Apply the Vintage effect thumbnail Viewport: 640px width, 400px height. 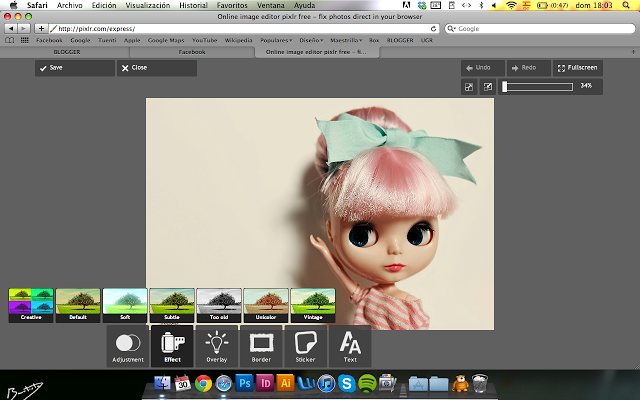tap(312, 305)
